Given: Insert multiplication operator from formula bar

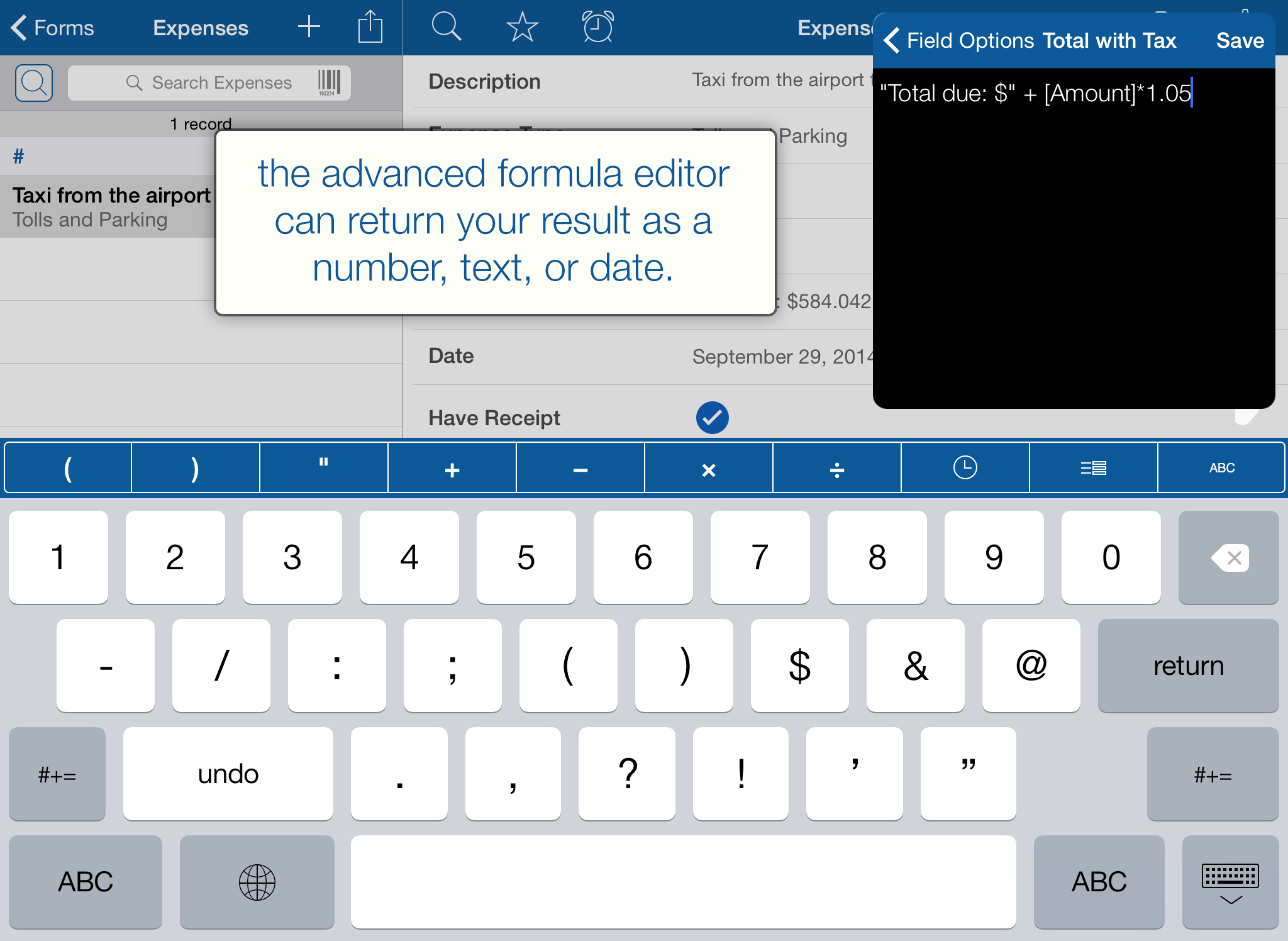Looking at the screenshot, I should [x=708, y=468].
